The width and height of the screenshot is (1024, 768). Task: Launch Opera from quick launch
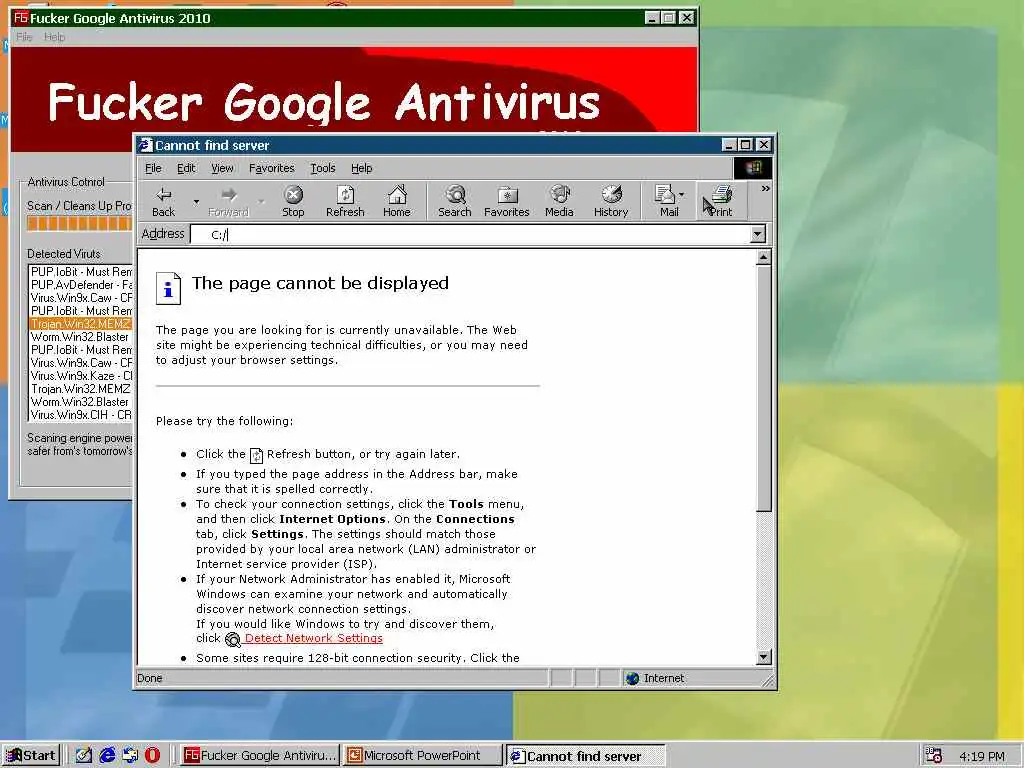click(x=152, y=756)
